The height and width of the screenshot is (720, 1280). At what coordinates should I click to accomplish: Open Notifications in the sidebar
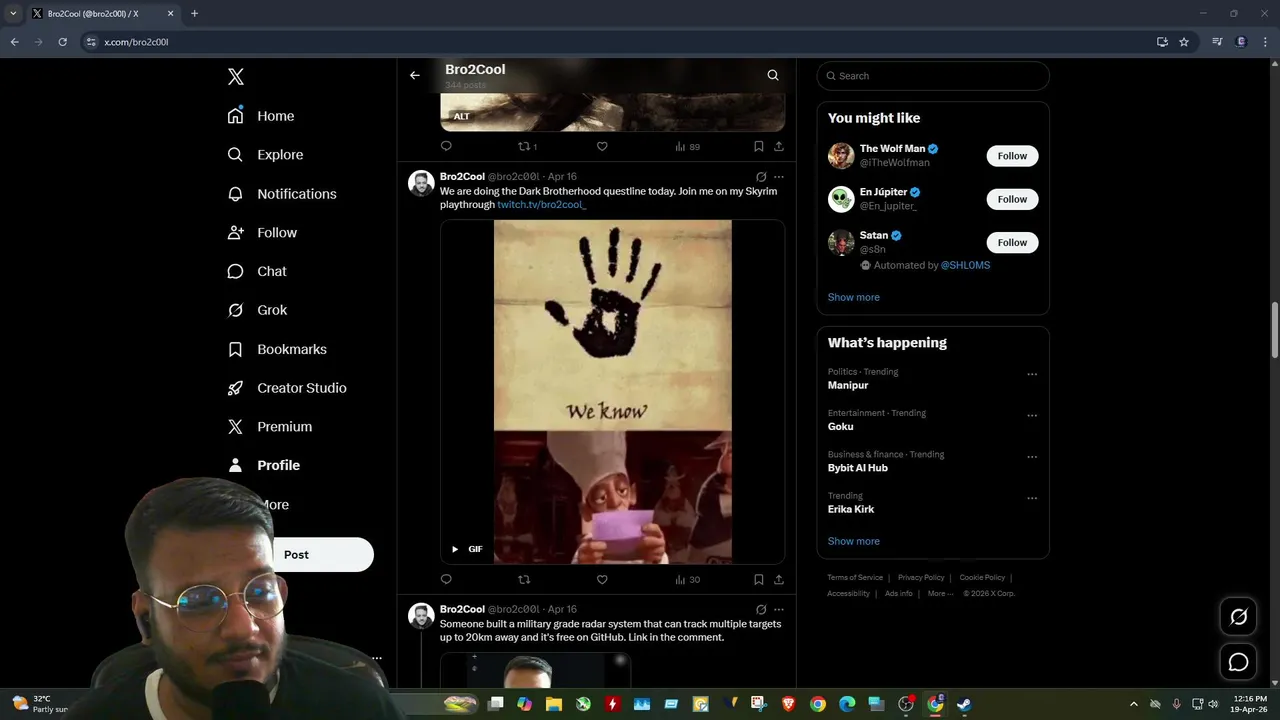282,194
